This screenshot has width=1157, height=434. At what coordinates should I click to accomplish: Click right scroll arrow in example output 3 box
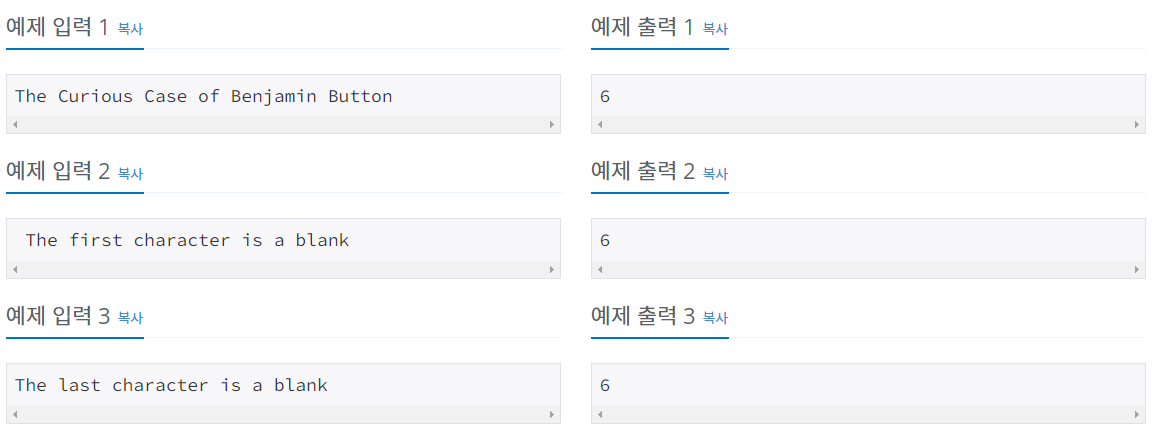tap(1136, 414)
